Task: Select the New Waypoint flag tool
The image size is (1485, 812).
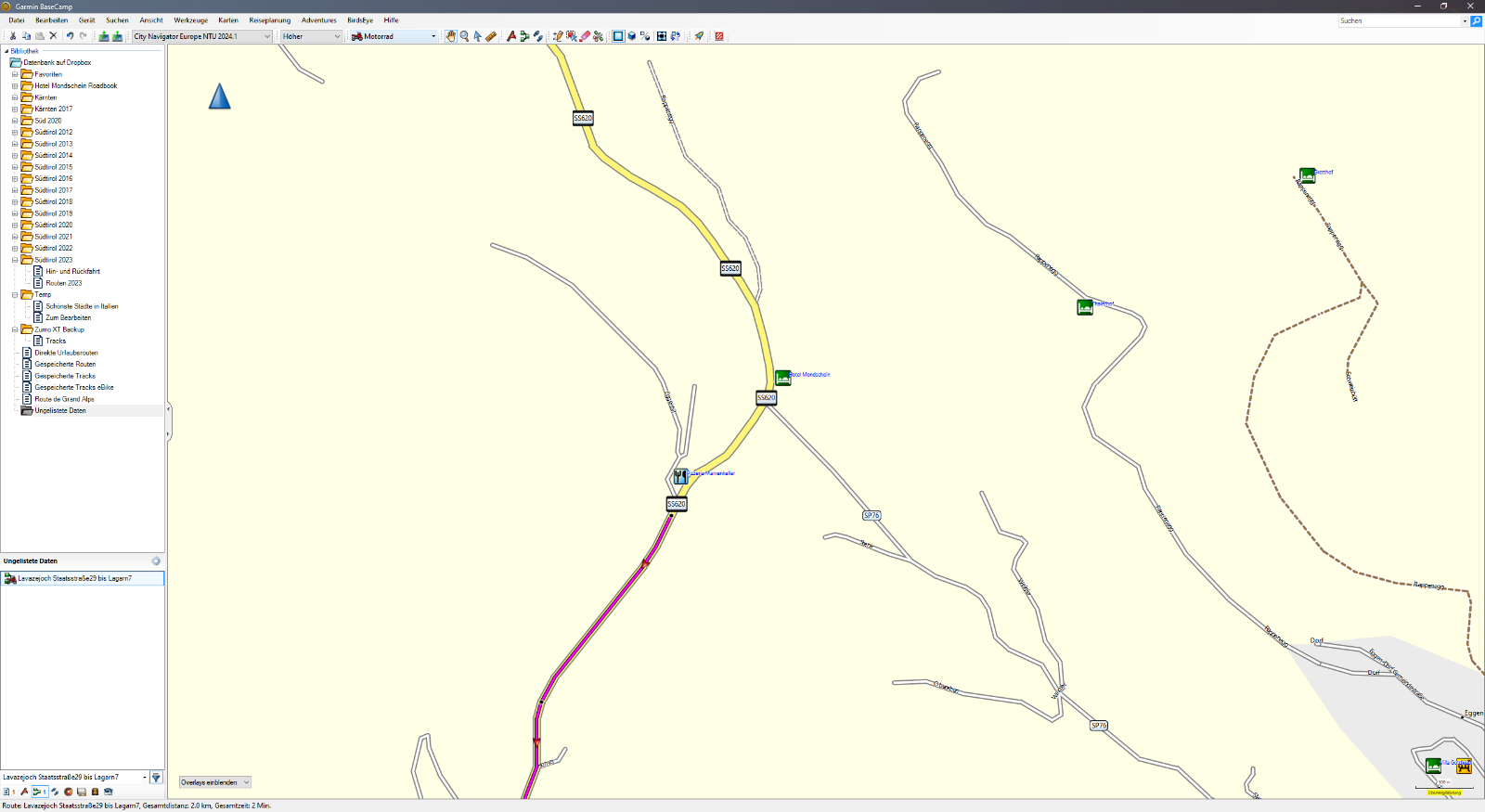Action: [x=511, y=36]
